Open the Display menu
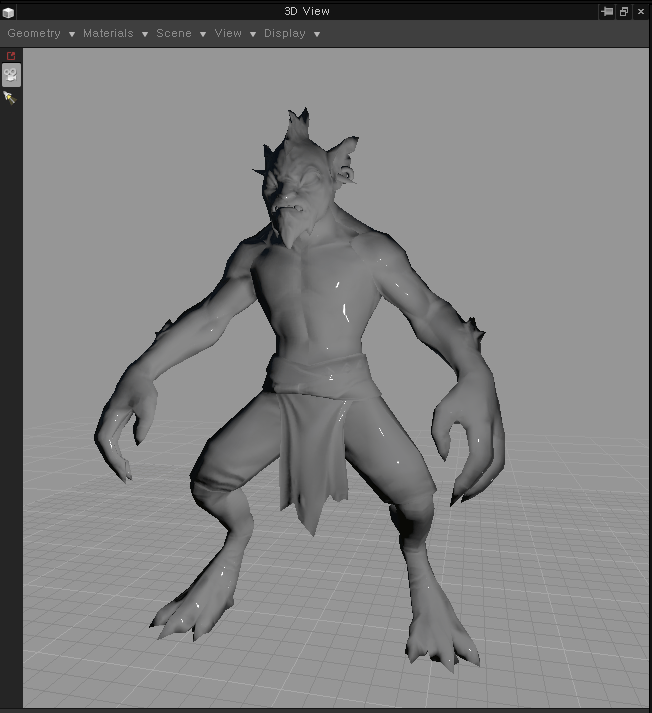The image size is (652, 713). [285, 33]
